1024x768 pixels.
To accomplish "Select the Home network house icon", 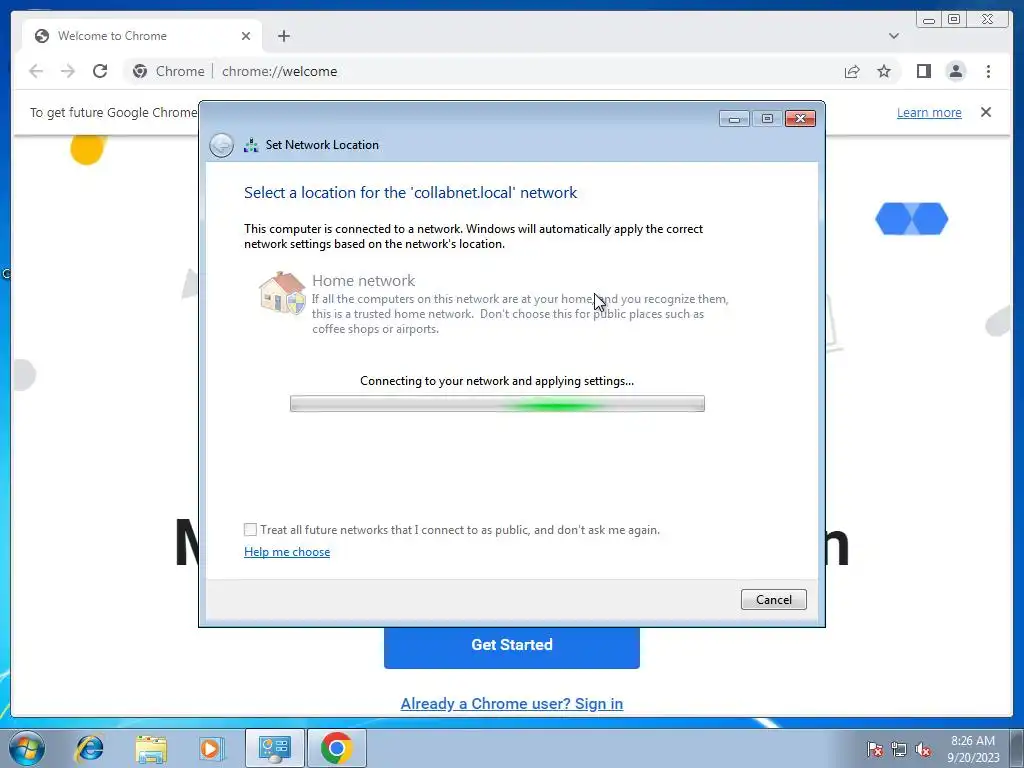I will click(x=282, y=293).
